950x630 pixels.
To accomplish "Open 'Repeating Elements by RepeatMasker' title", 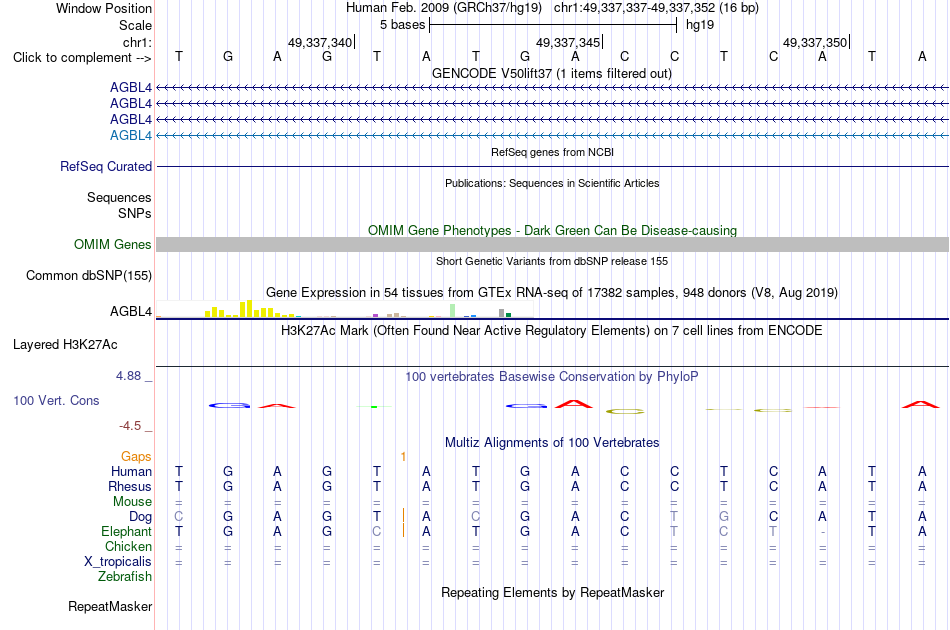I will 552,592.
